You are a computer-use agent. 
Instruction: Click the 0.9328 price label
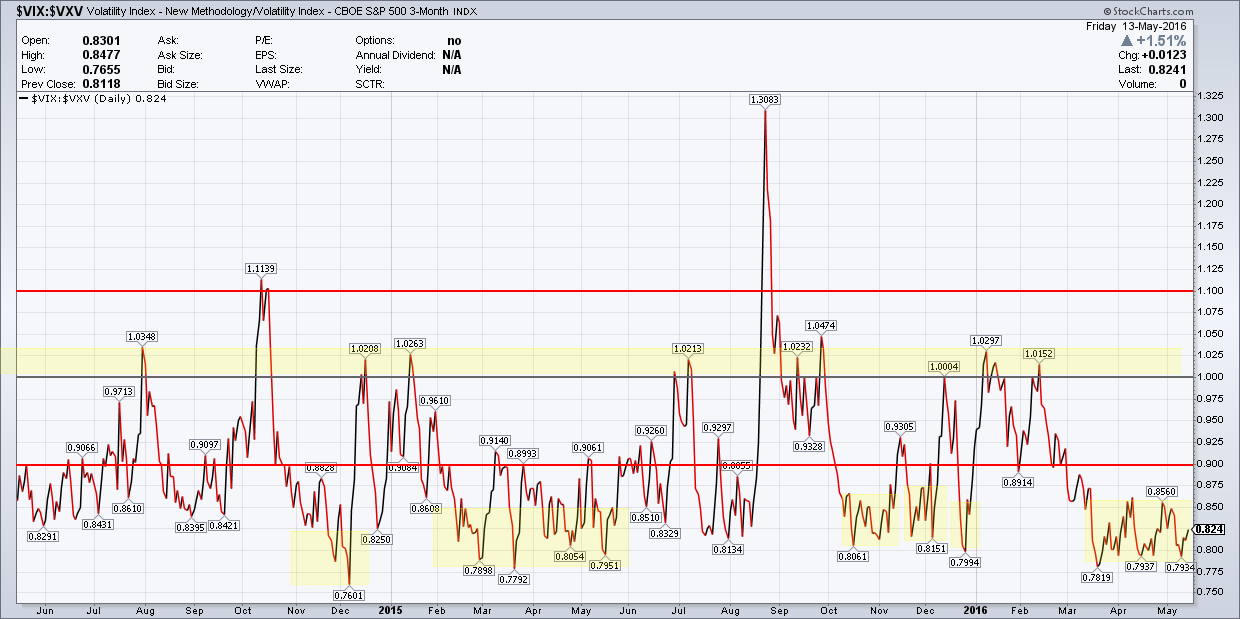pos(809,445)
